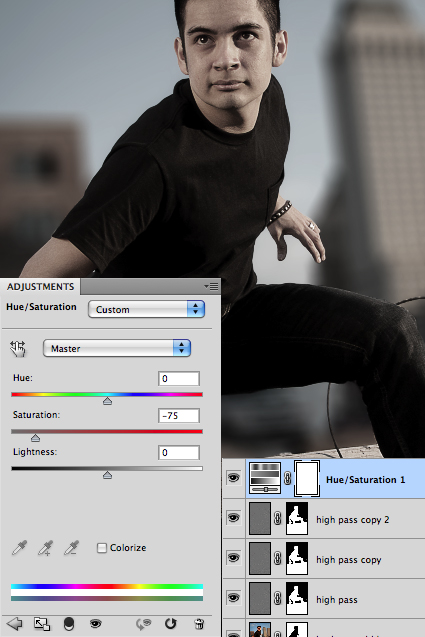
Task: Choose the subtract from sample eyedropper
Action: point(72,548)
